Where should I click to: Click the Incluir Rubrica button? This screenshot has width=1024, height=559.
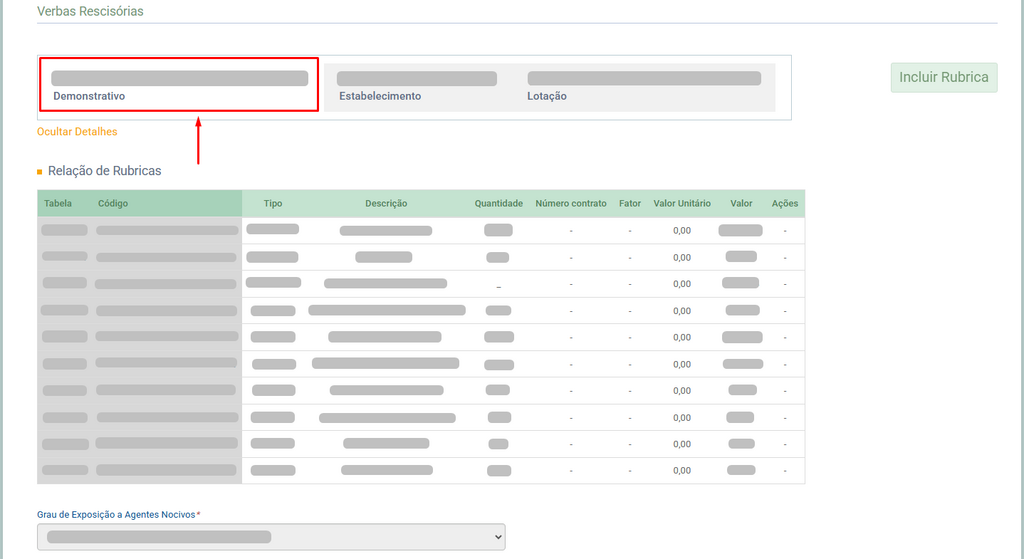[x=943, y=77]
